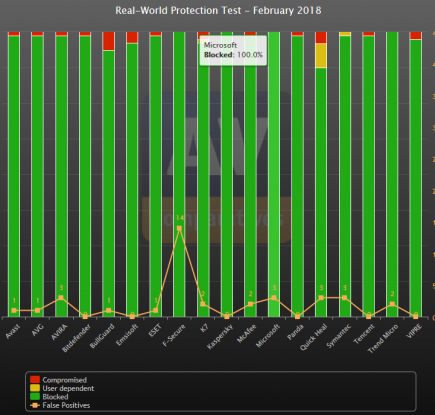
Task: Click the red Compromised segment of Quick Heal
Action: pyautogui.click(x=321, y=37)
